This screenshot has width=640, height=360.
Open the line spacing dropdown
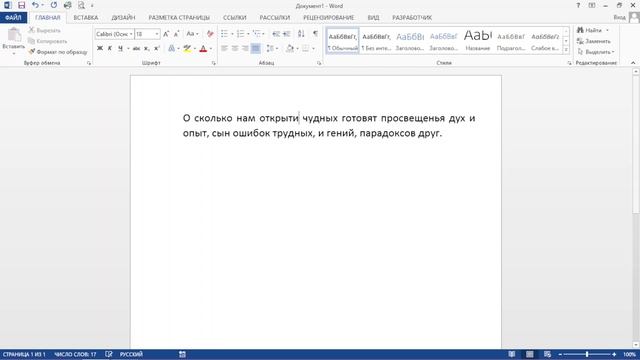point(277,48)
